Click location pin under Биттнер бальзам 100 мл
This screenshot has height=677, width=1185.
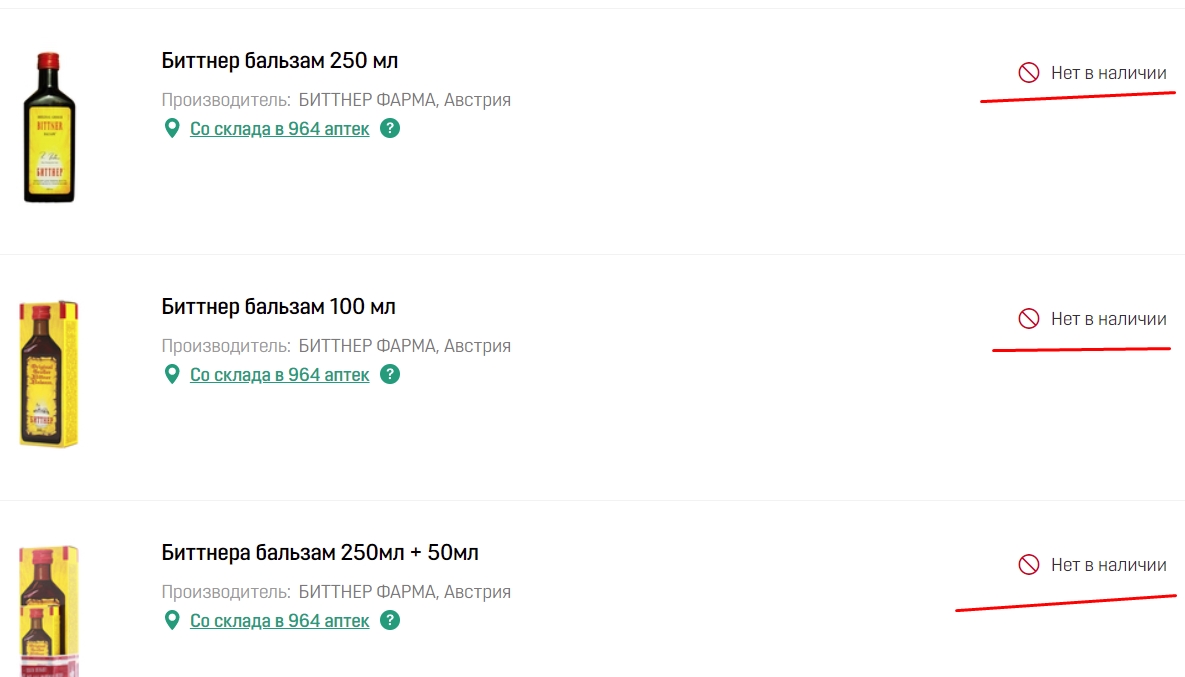172,374
